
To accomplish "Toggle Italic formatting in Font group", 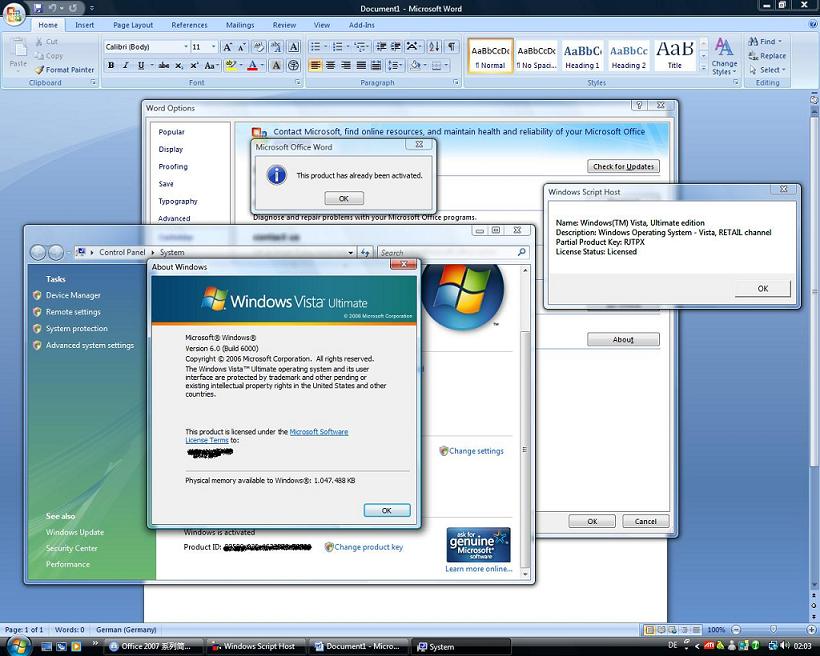I will point(126,65).
